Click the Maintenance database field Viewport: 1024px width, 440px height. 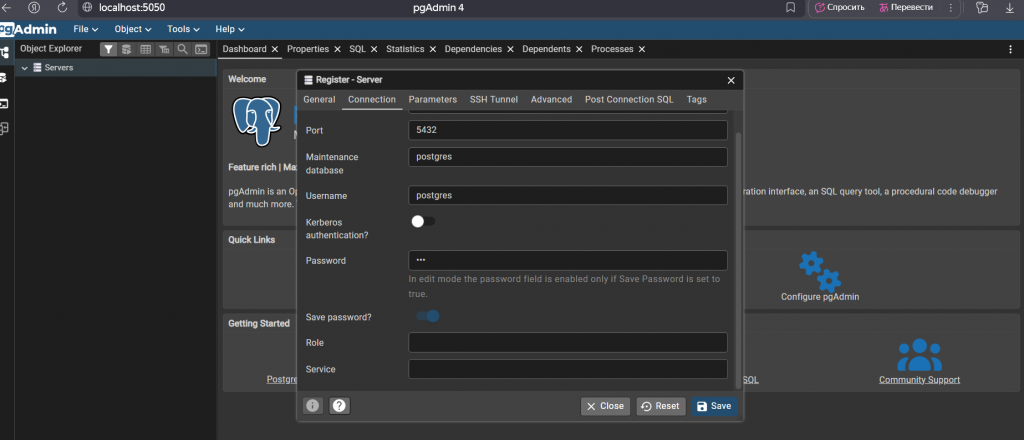pos(568,157)
